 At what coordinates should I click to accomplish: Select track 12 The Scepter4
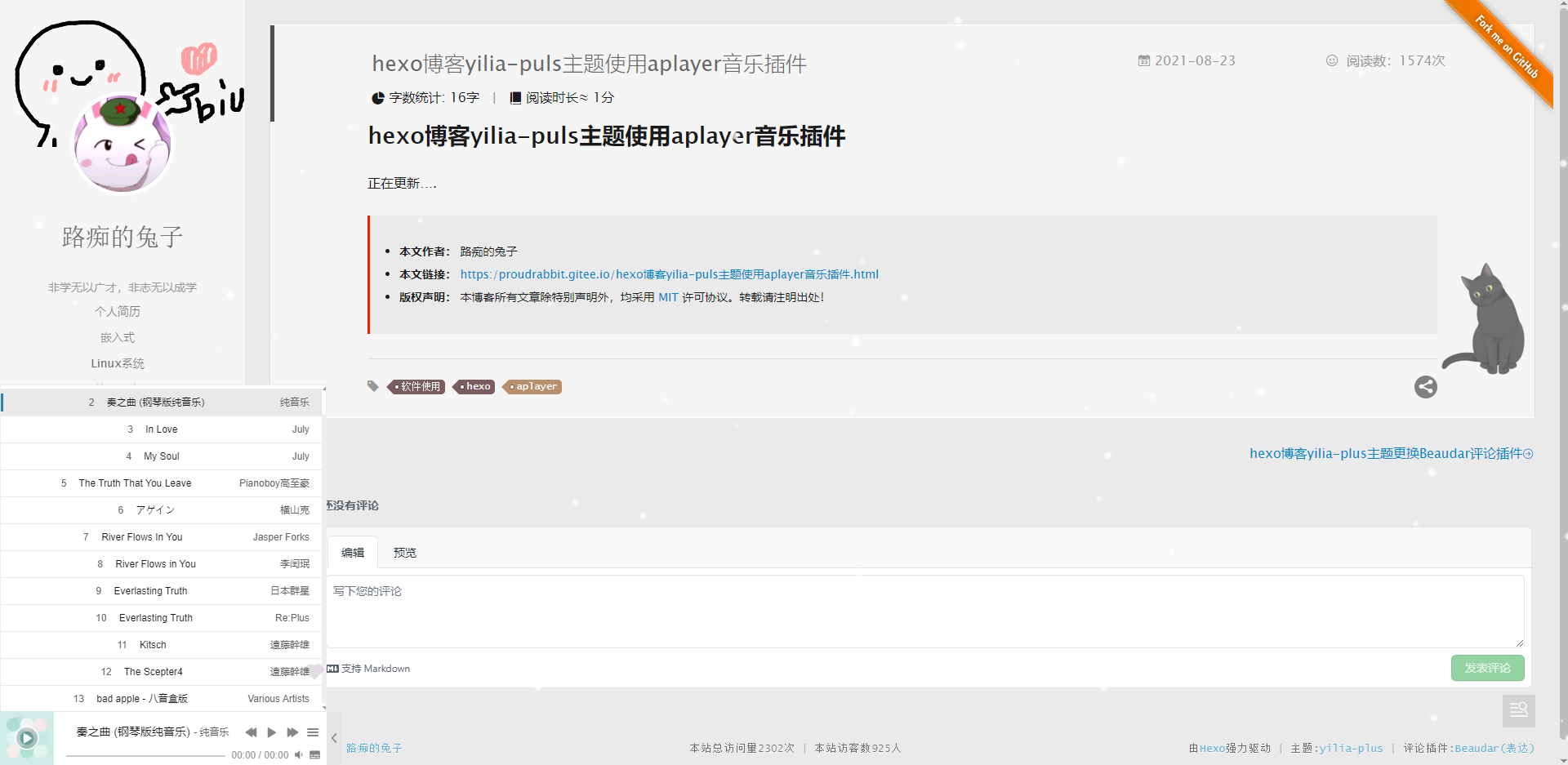(x=161, y=672)
